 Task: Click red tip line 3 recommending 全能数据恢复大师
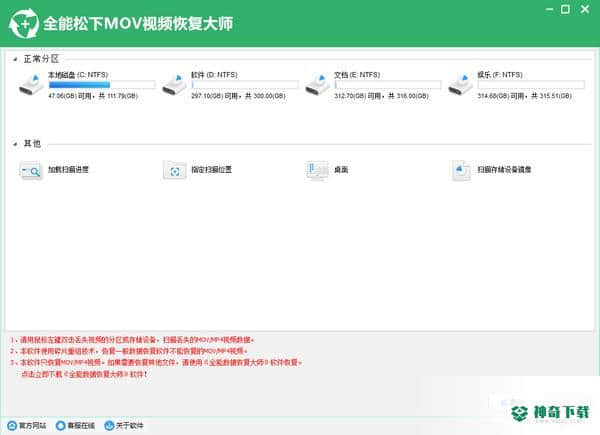pyautogui.click(x=157, y=362)
